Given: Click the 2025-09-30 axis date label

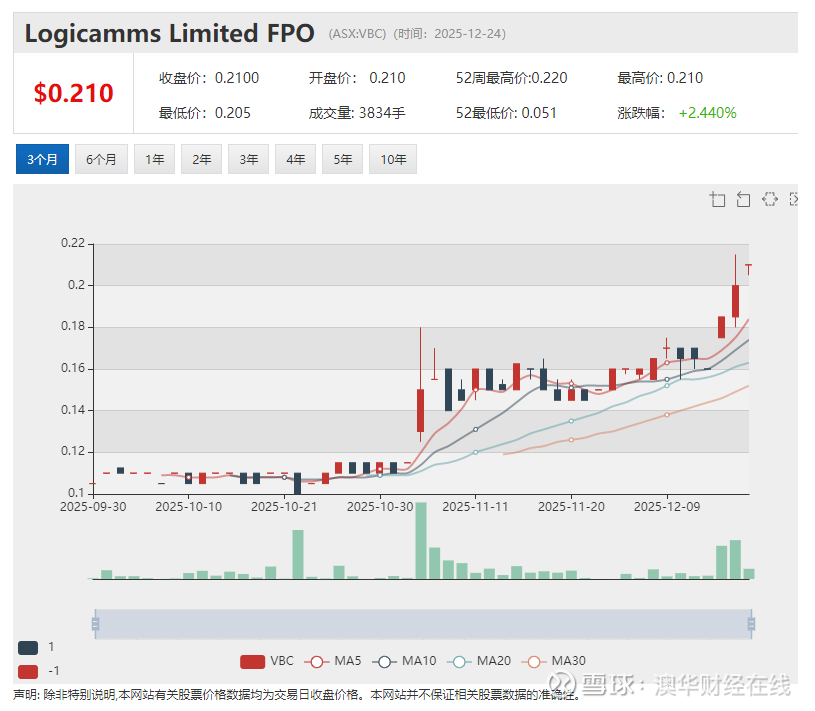Looking at the screenshot, I should (93, 506).
